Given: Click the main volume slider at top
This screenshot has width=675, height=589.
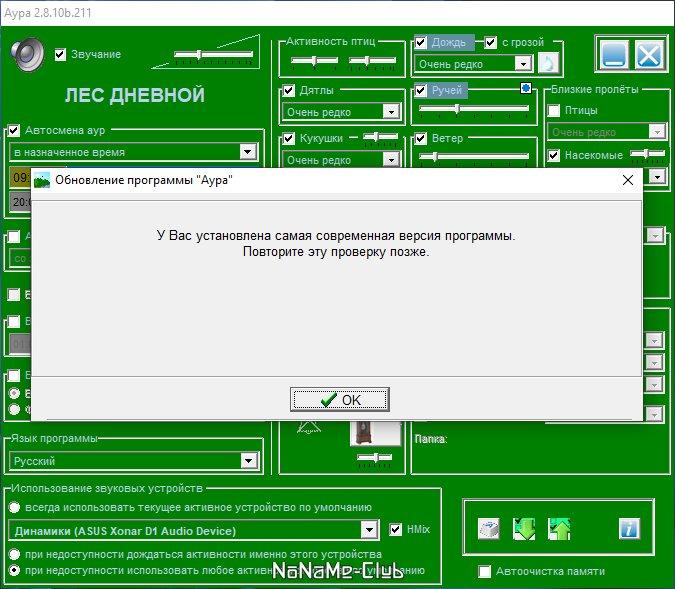Looking at the screenshot, I should point(214,55).
